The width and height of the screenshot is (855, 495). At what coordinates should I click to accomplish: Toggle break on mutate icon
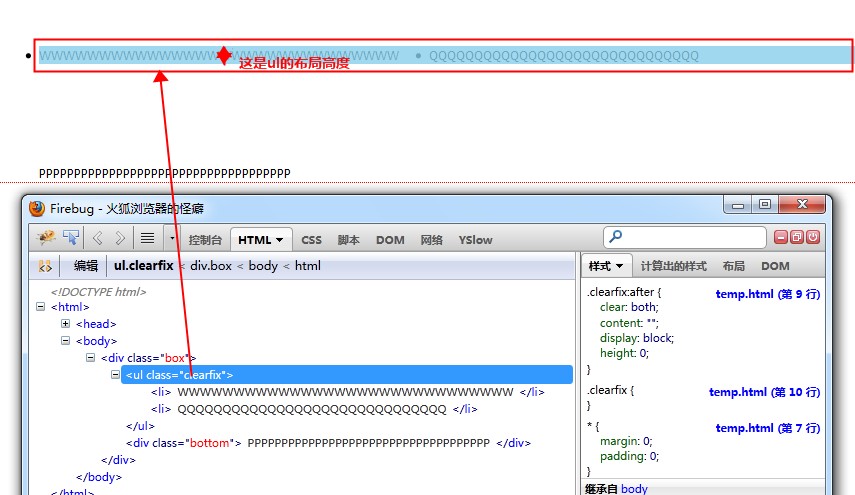45,267
